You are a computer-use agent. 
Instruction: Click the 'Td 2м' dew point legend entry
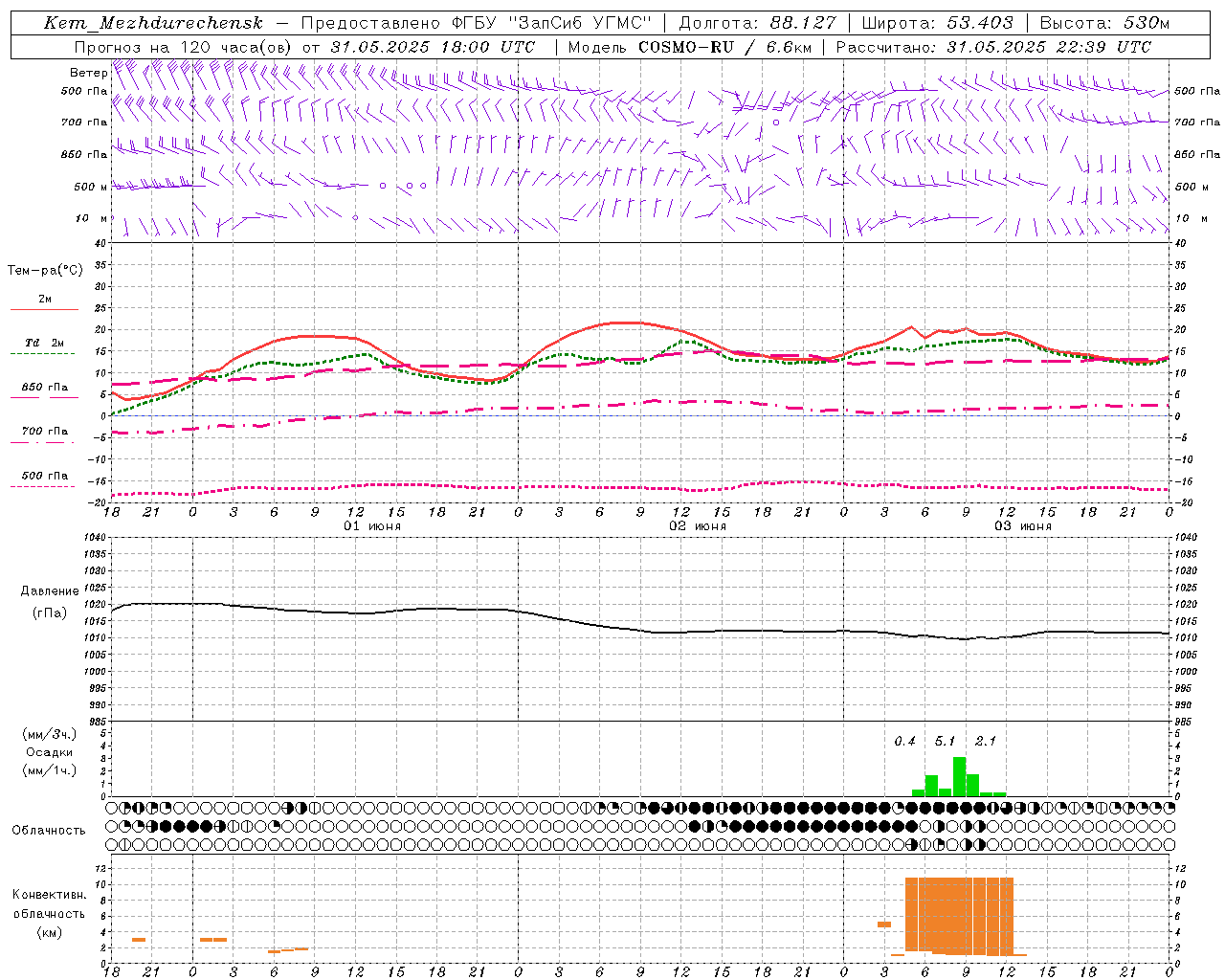point(45,343)
